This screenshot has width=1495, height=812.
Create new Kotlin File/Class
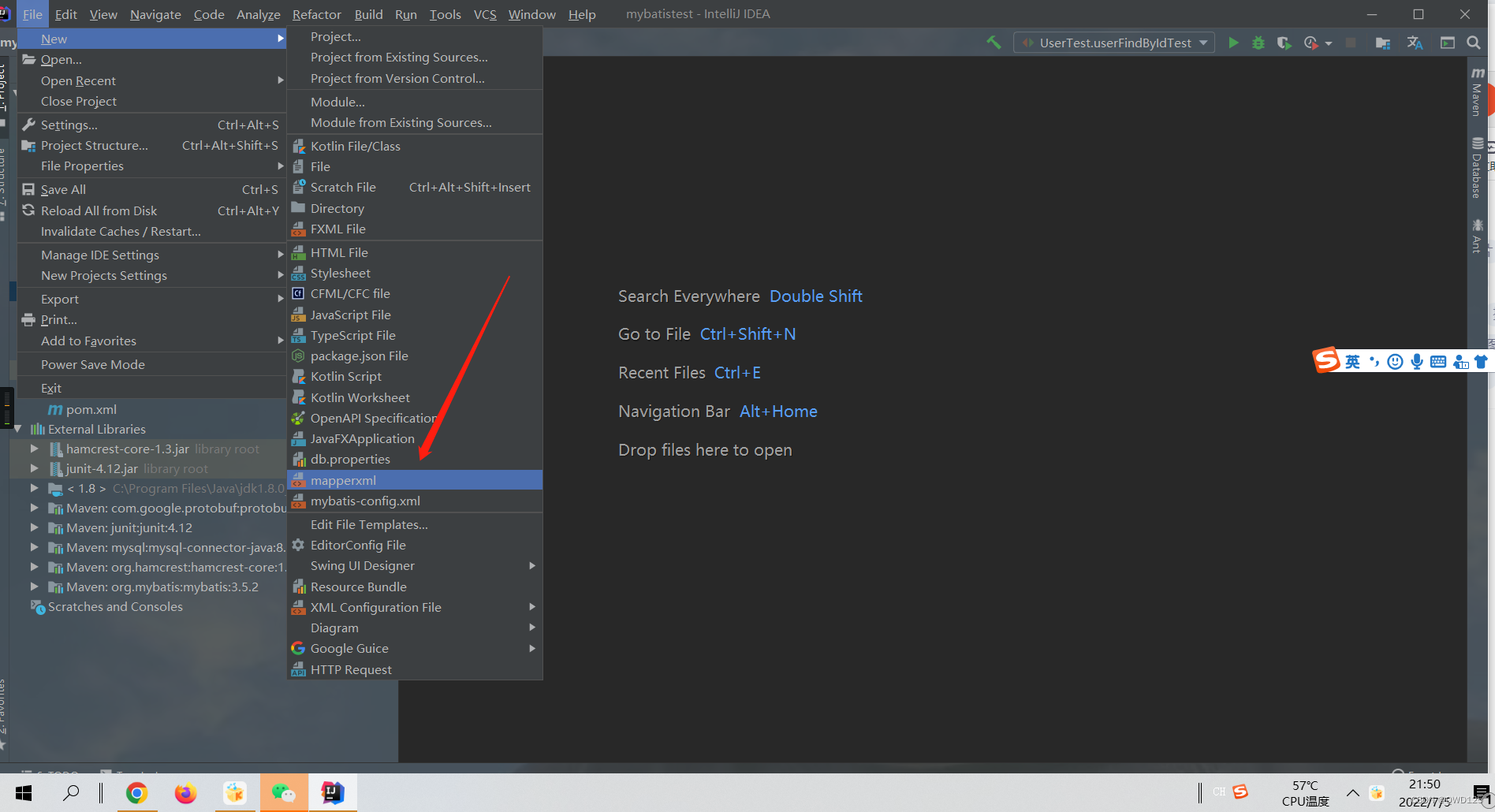(x=415, y=146)
